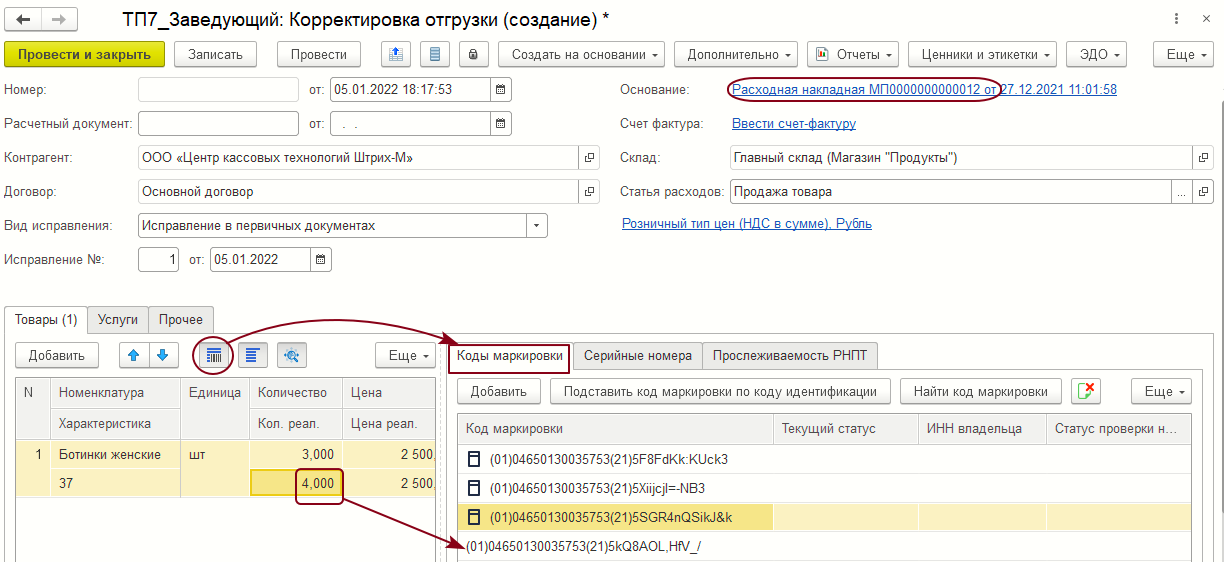Expand the Отчеты menu
1224x562 pixels.
(x=853, y=54)
